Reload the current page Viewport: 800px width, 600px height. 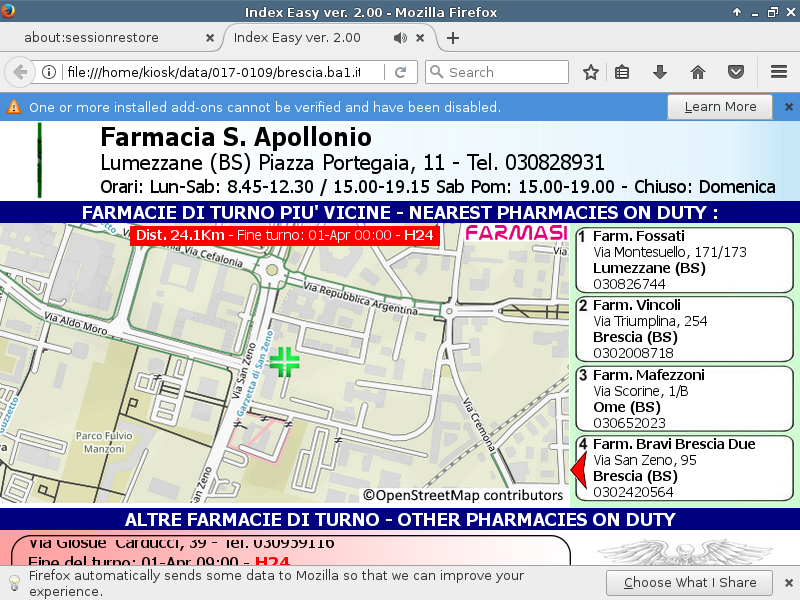point(400,72)
